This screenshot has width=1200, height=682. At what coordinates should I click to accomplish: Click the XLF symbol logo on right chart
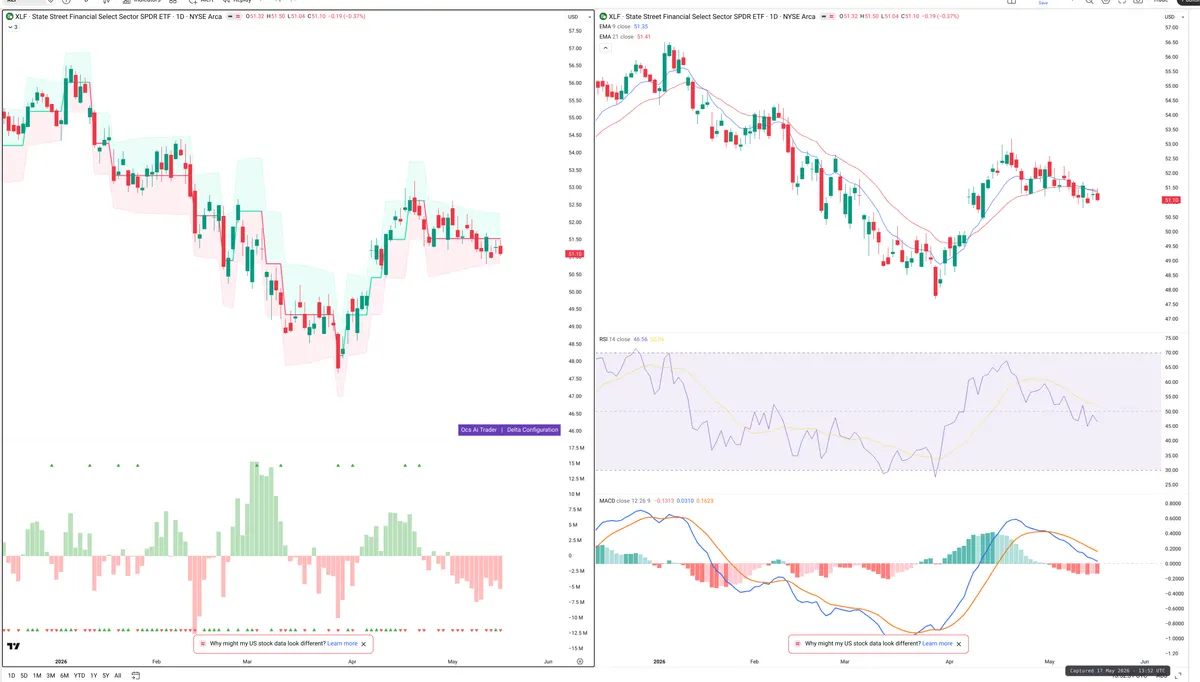click(604, 17)
